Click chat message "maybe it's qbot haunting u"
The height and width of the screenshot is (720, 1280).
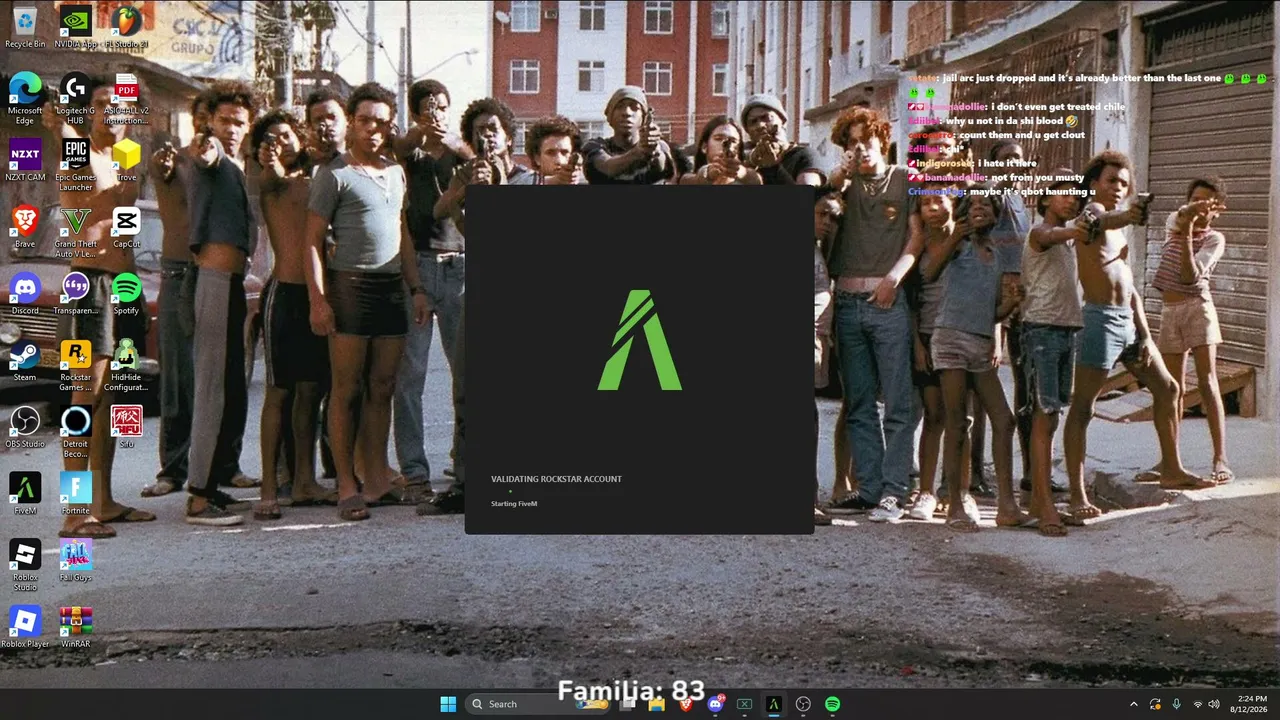pyautogui.click(x=1031, y=191)
